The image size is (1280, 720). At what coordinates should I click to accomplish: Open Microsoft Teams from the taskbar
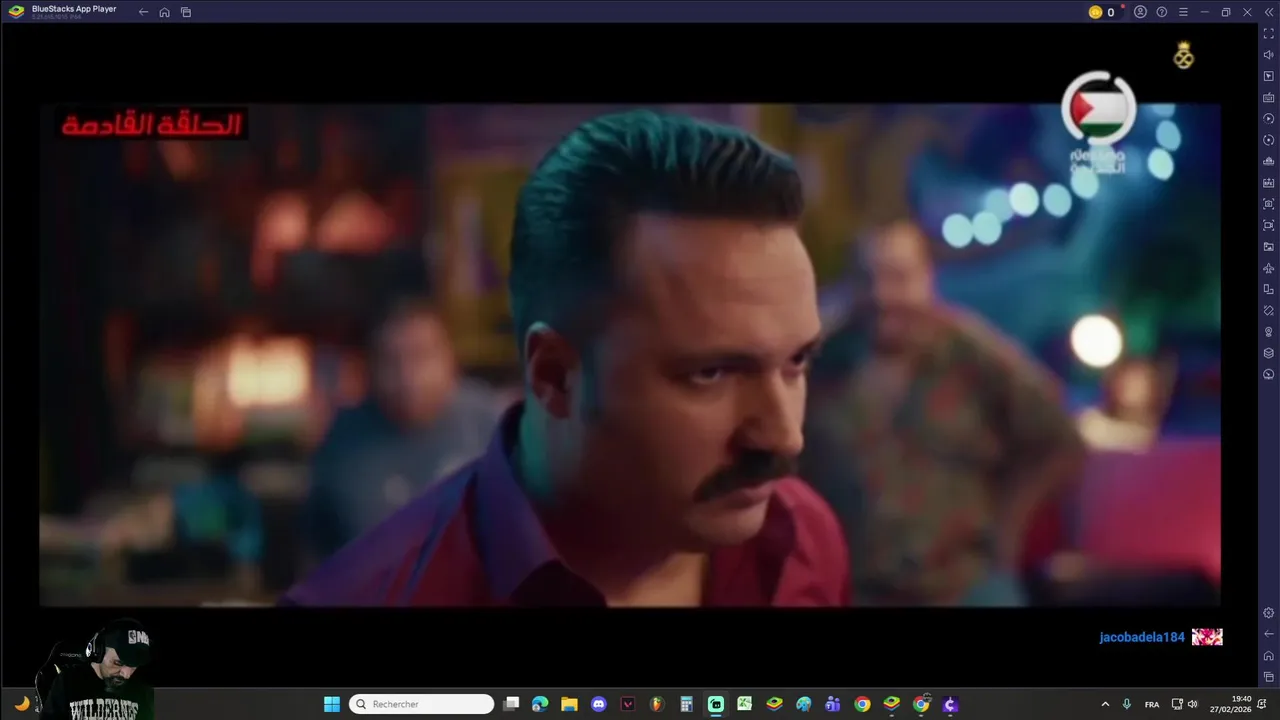[833, 704]
